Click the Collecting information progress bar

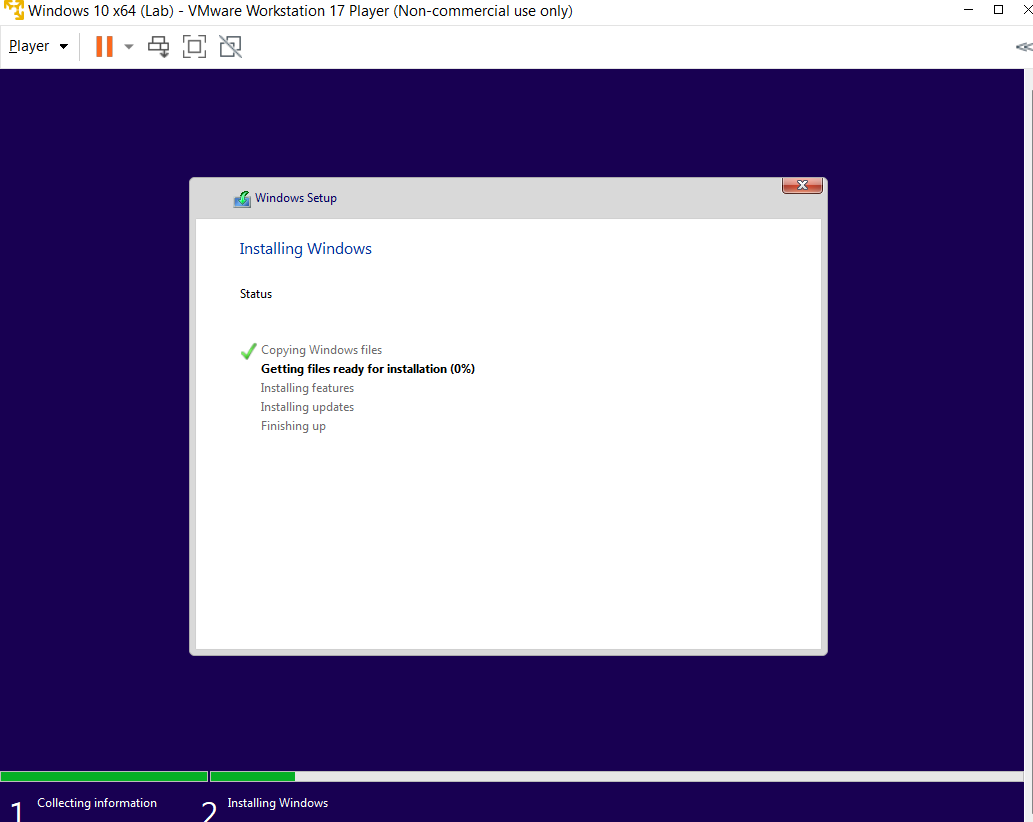(x=104, y=777)
